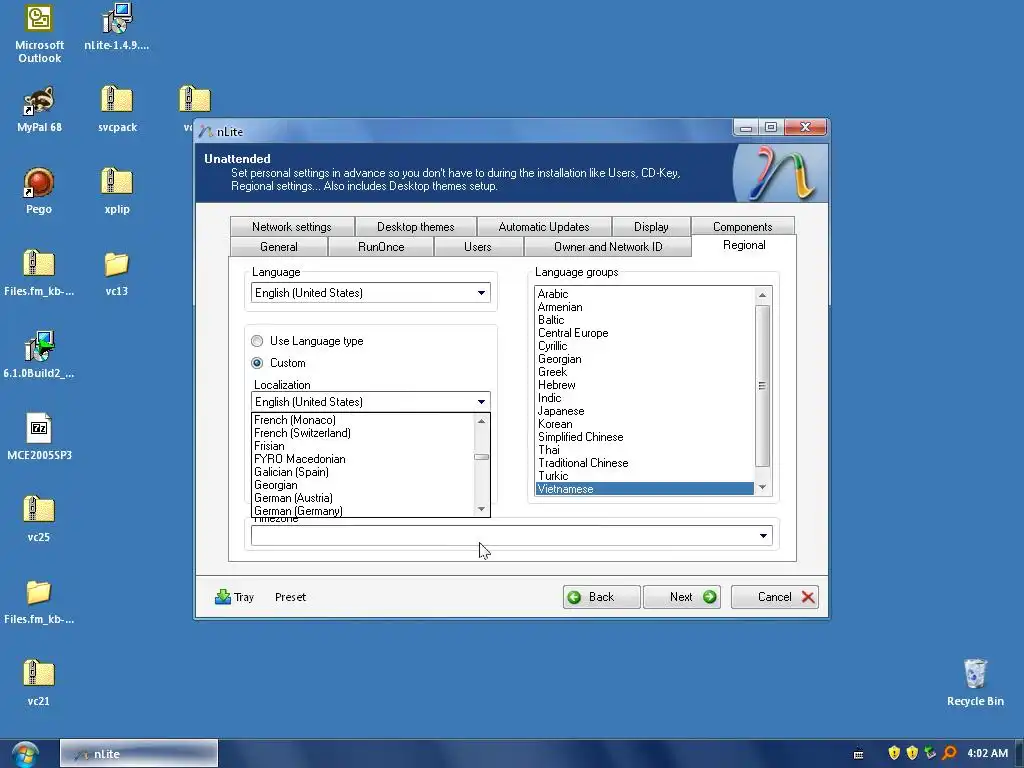Viewport: 1024px width, 768px height.
Task: Choose French (Monaco) in localization list
Action: 362,420
